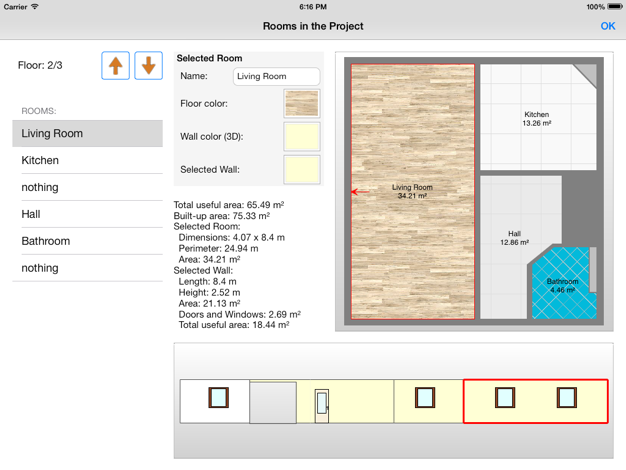626x470 pixels.
Task: Select Kitchen in the rooms list
Action: click(87, 161)
